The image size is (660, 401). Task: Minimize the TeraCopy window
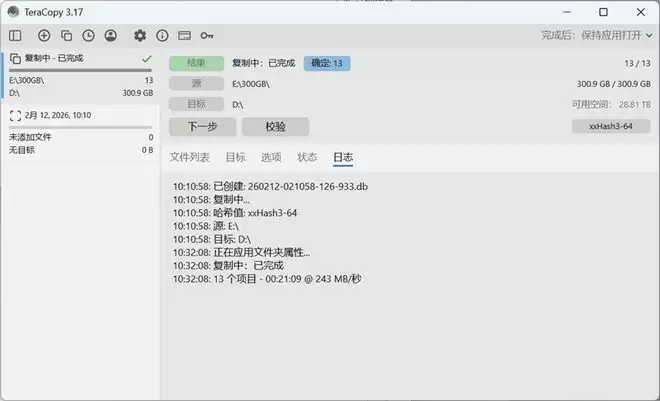pyautogui.click(x=567, y=12)
